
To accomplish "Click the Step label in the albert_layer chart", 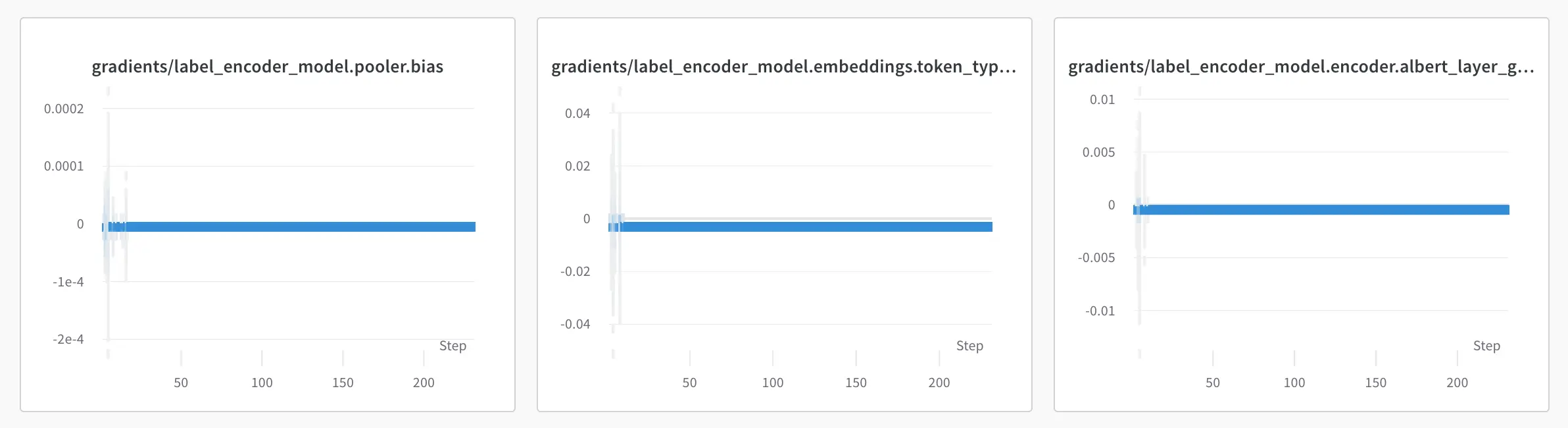I will click(1486, 346).
